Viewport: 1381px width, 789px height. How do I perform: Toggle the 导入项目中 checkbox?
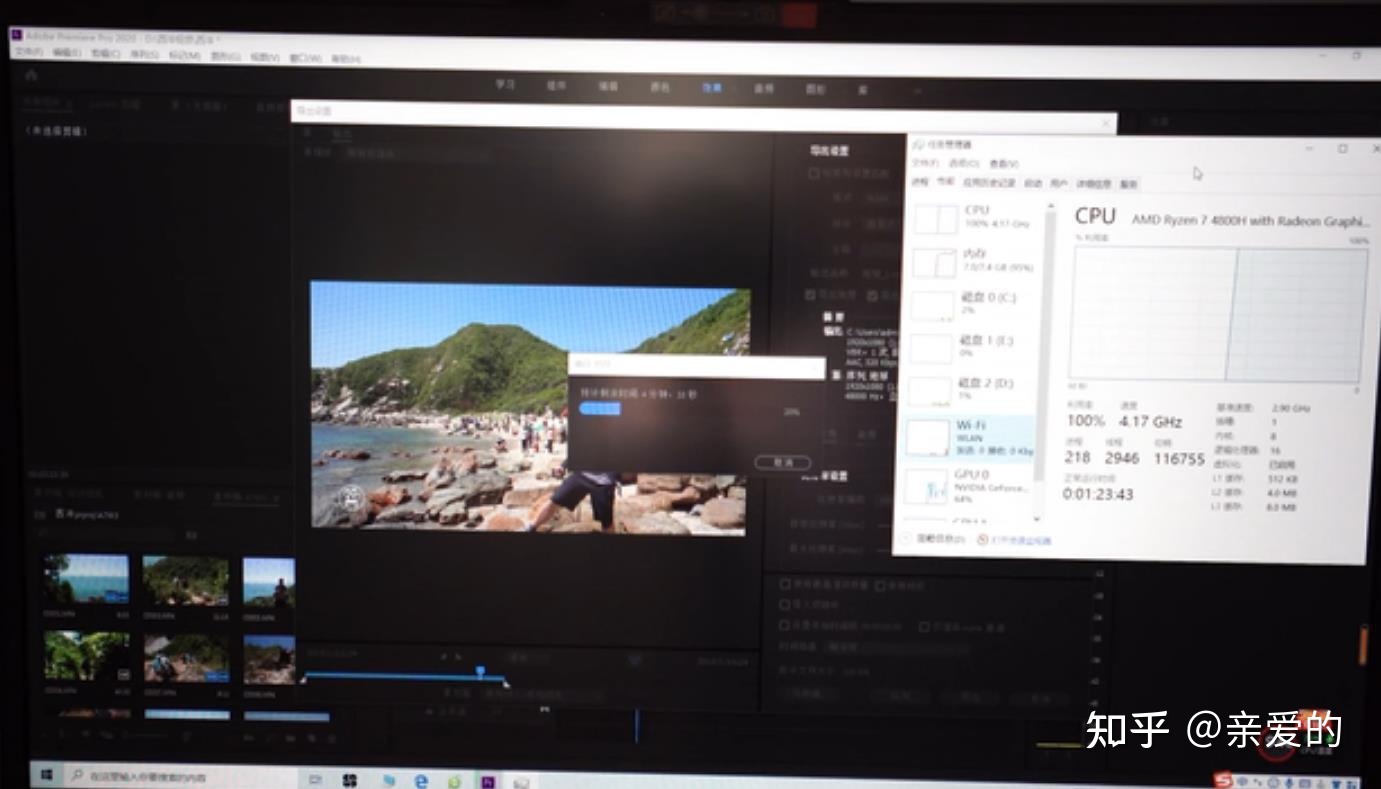pyautogui.click(x=786, y=604)
